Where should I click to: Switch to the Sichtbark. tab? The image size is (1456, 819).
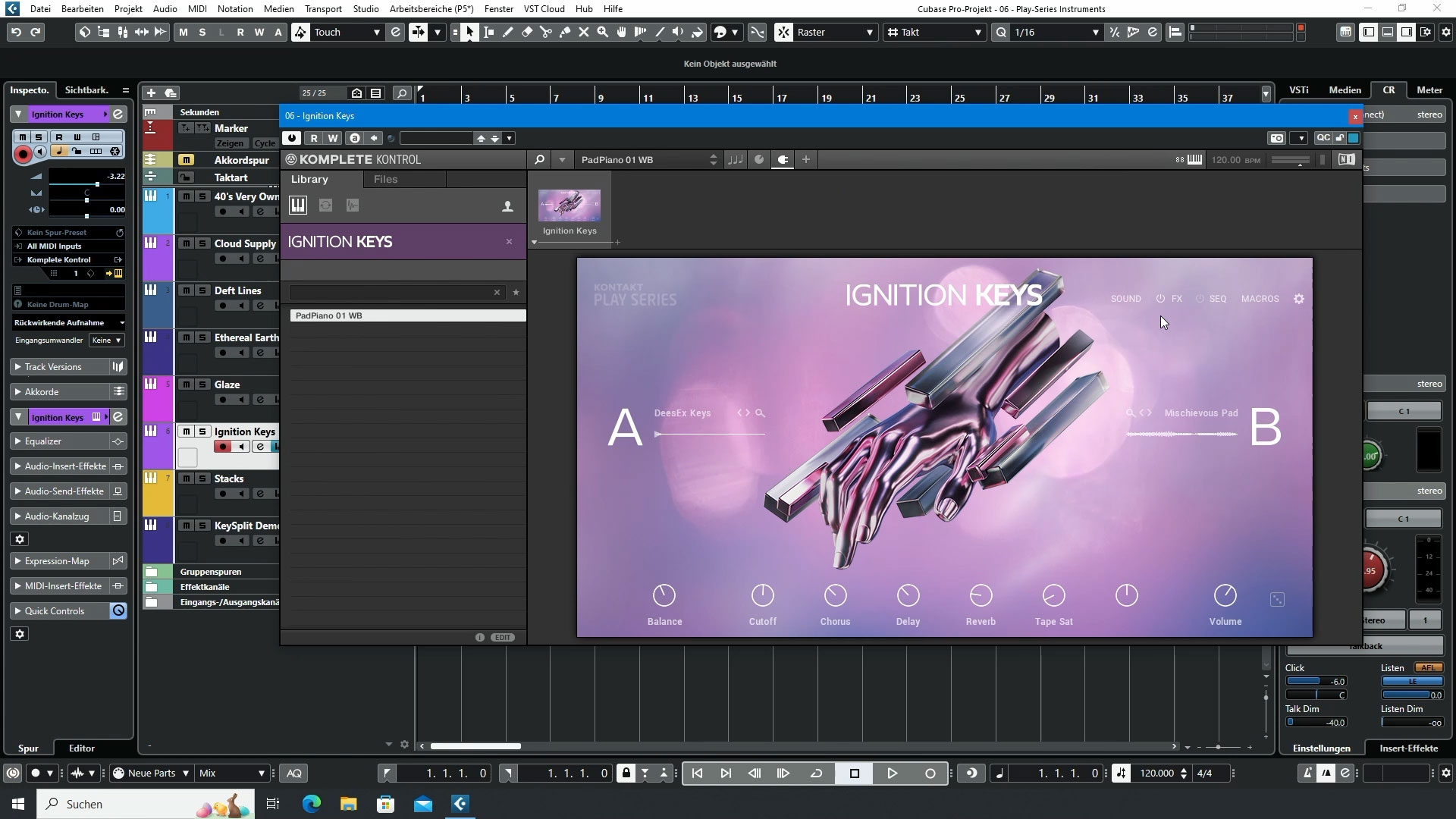pyautogui.click(x=86, y=90)
